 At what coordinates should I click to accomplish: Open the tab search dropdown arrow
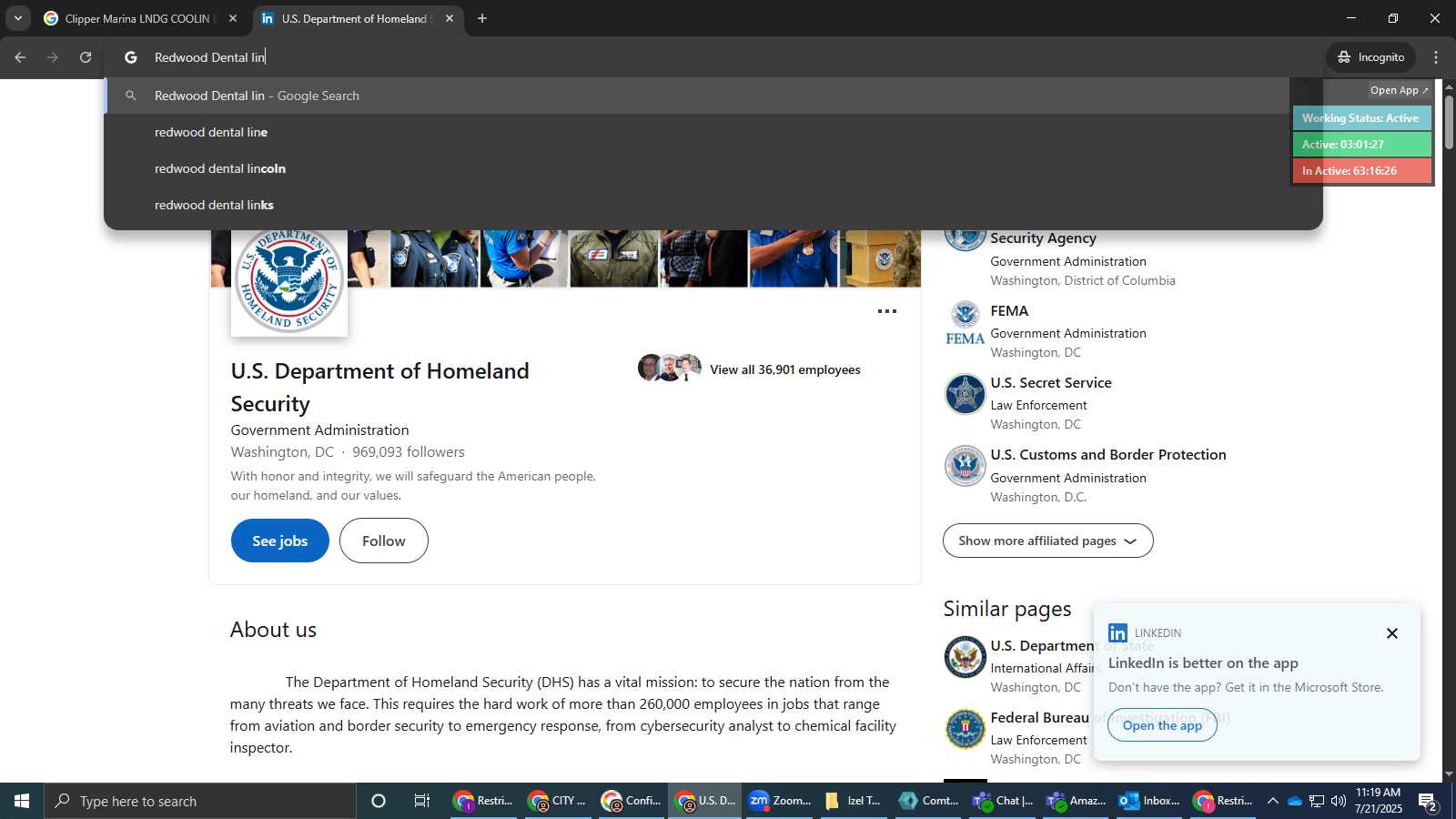(17, 18)
